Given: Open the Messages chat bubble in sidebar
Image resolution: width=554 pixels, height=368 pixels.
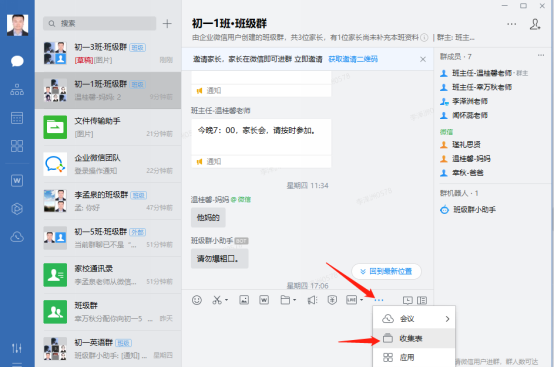Looking at the screenshot, I should click(x=17, y=61).
